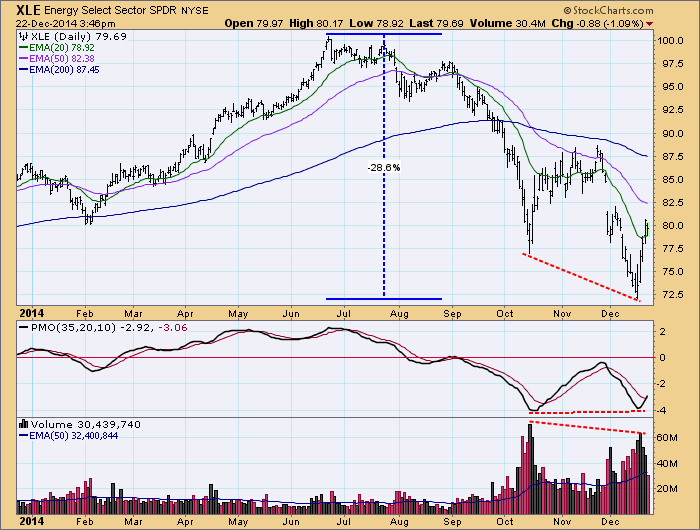This screenshot has width=700, height=530.
Task: Click the 72.5 price axis label
Action: point(671,295)
